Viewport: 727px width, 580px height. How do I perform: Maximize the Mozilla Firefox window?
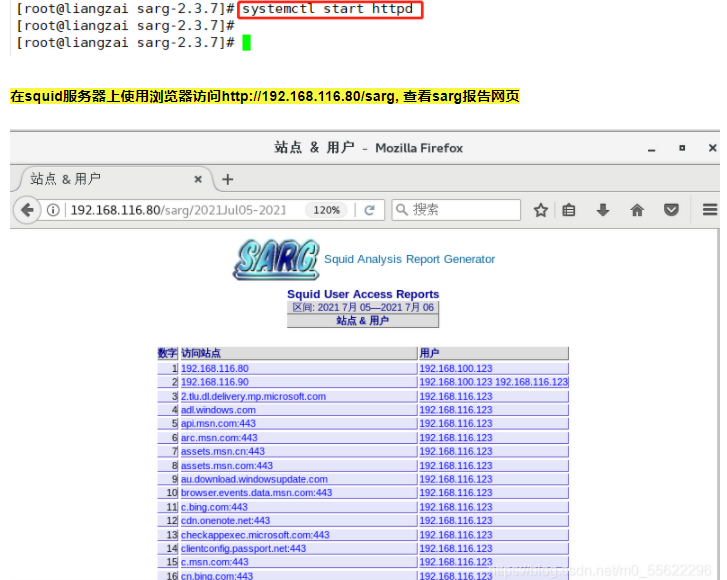pyautogui.click(x=682, y=148)
